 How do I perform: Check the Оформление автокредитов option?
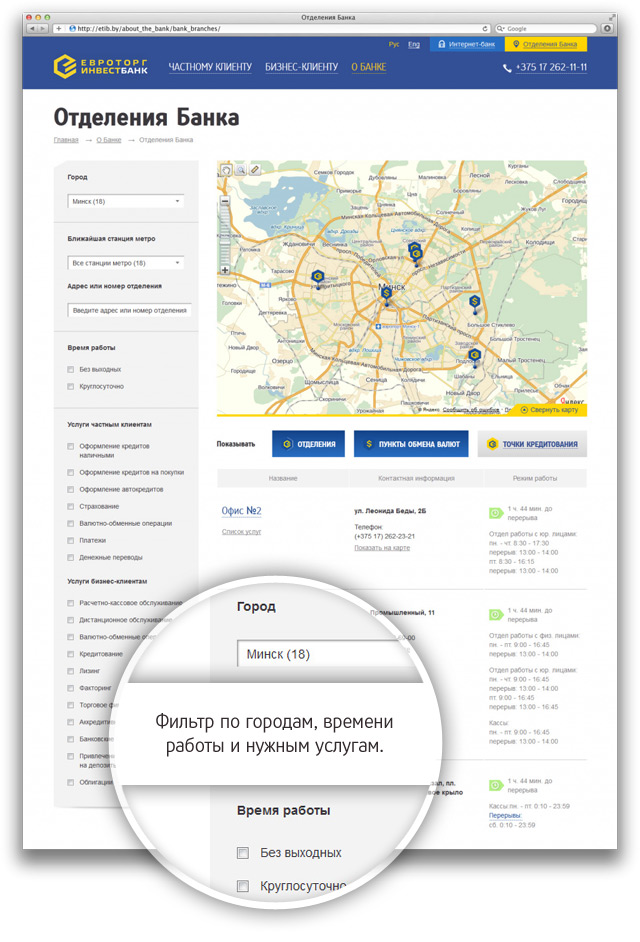71,490
